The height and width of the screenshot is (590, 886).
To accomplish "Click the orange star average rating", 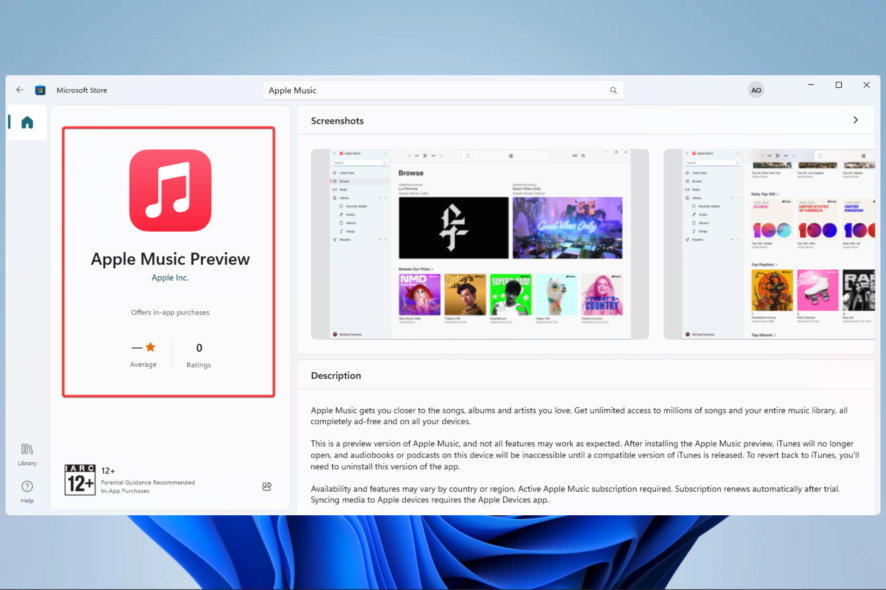I will 150,347.
